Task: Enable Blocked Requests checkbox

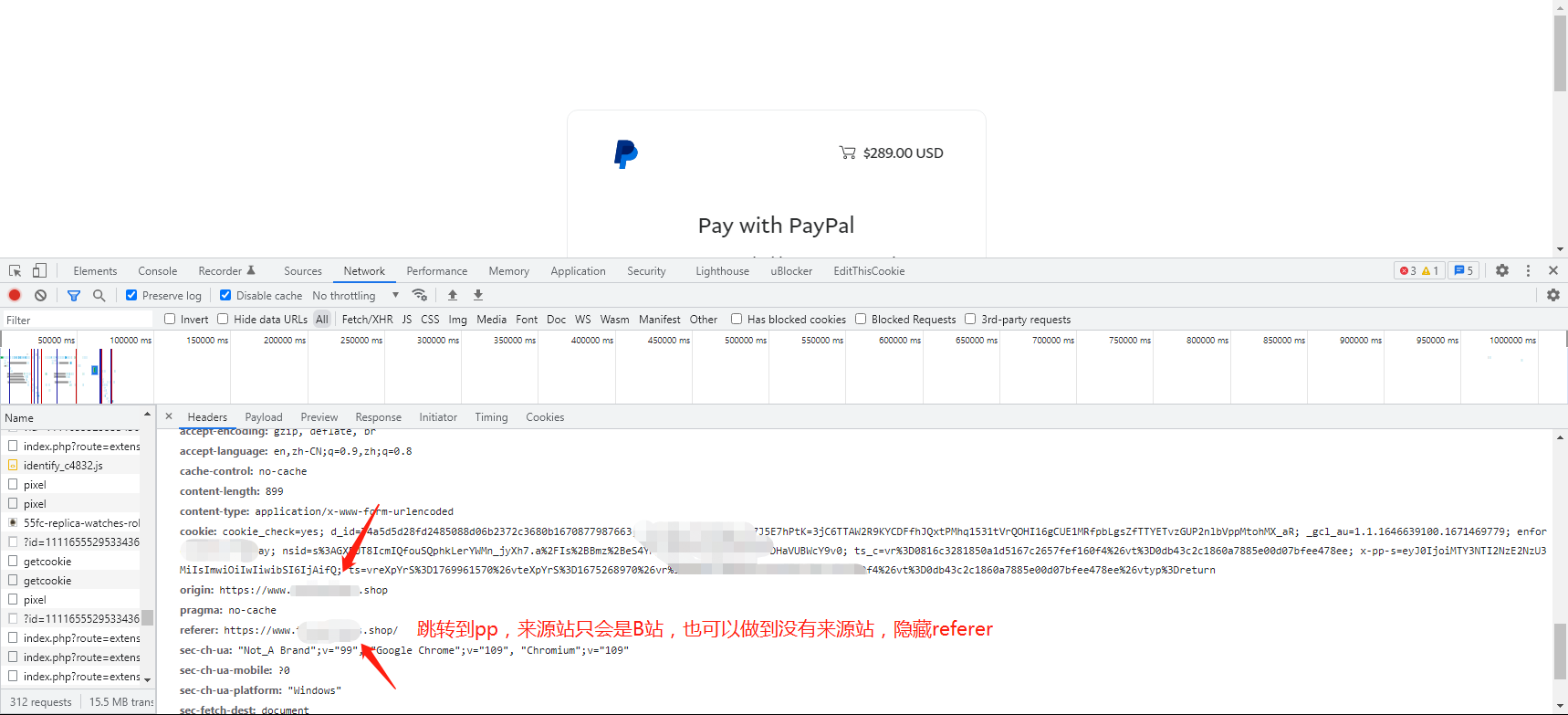Action: (x=861, y=319)
